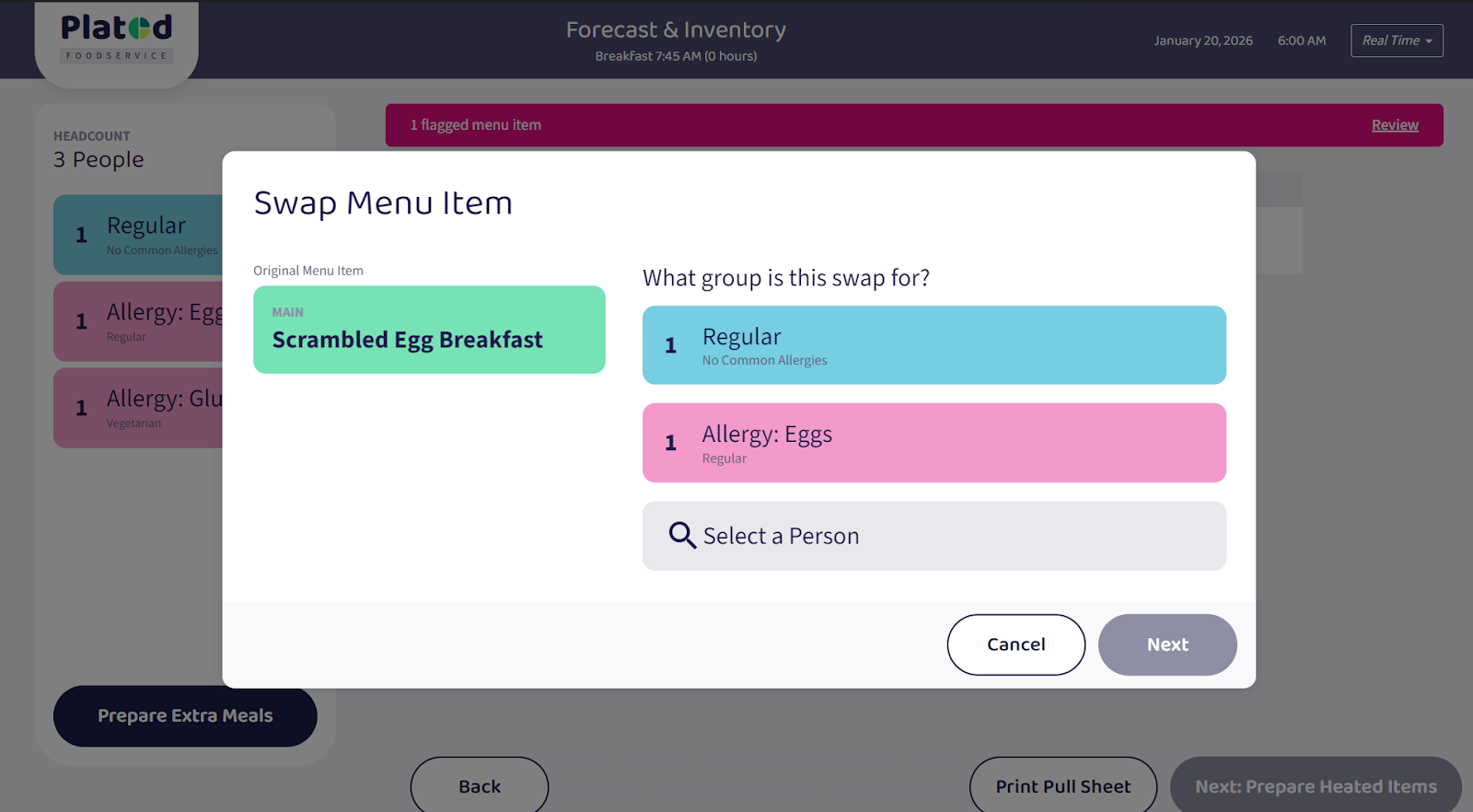Click the Plated Foodservice logo
This screenshot has height=812, width=1473.
[x=117, y=39]
